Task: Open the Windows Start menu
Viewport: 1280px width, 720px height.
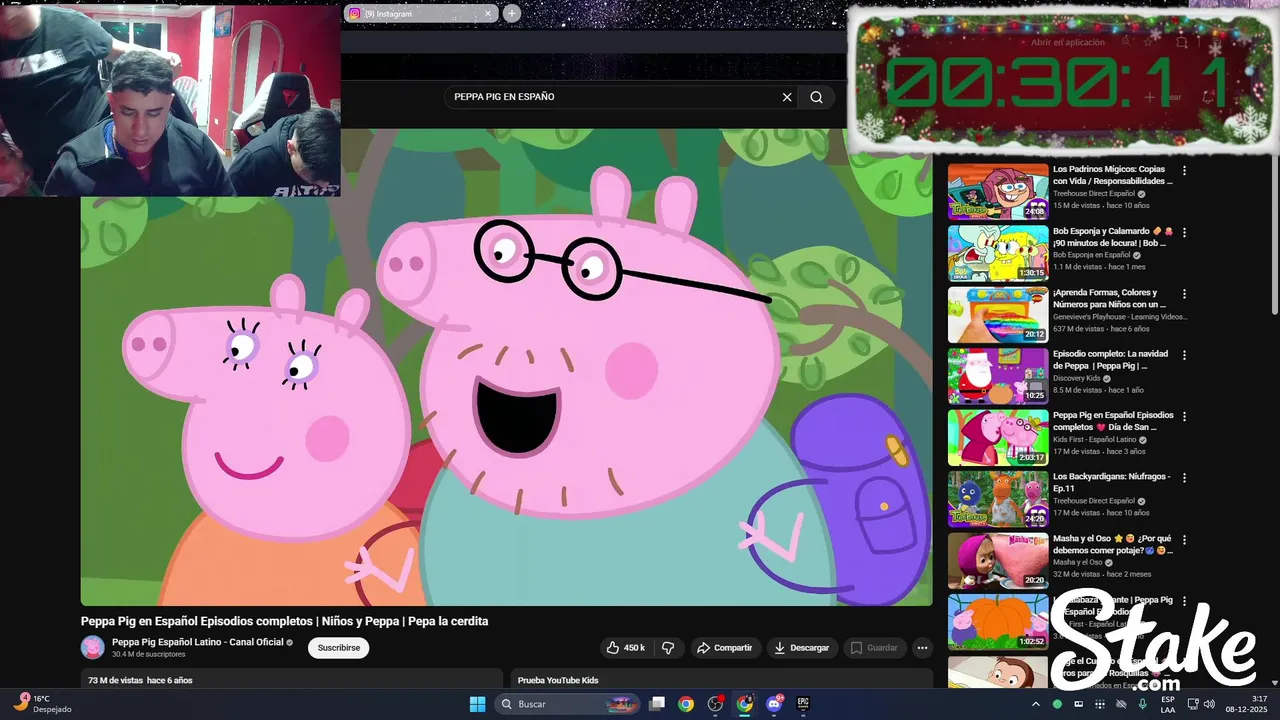Action: point(477,704)
